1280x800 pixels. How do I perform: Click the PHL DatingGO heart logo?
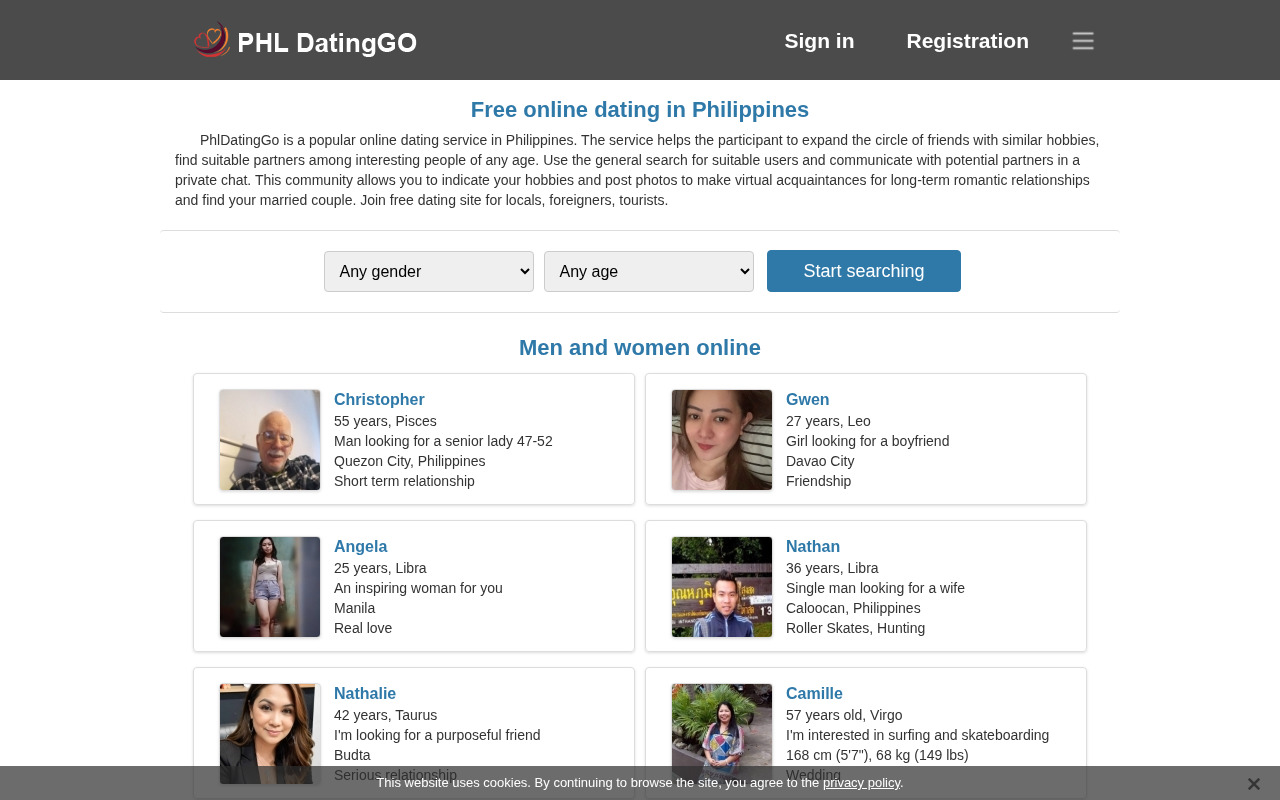(x=212, y=40)
